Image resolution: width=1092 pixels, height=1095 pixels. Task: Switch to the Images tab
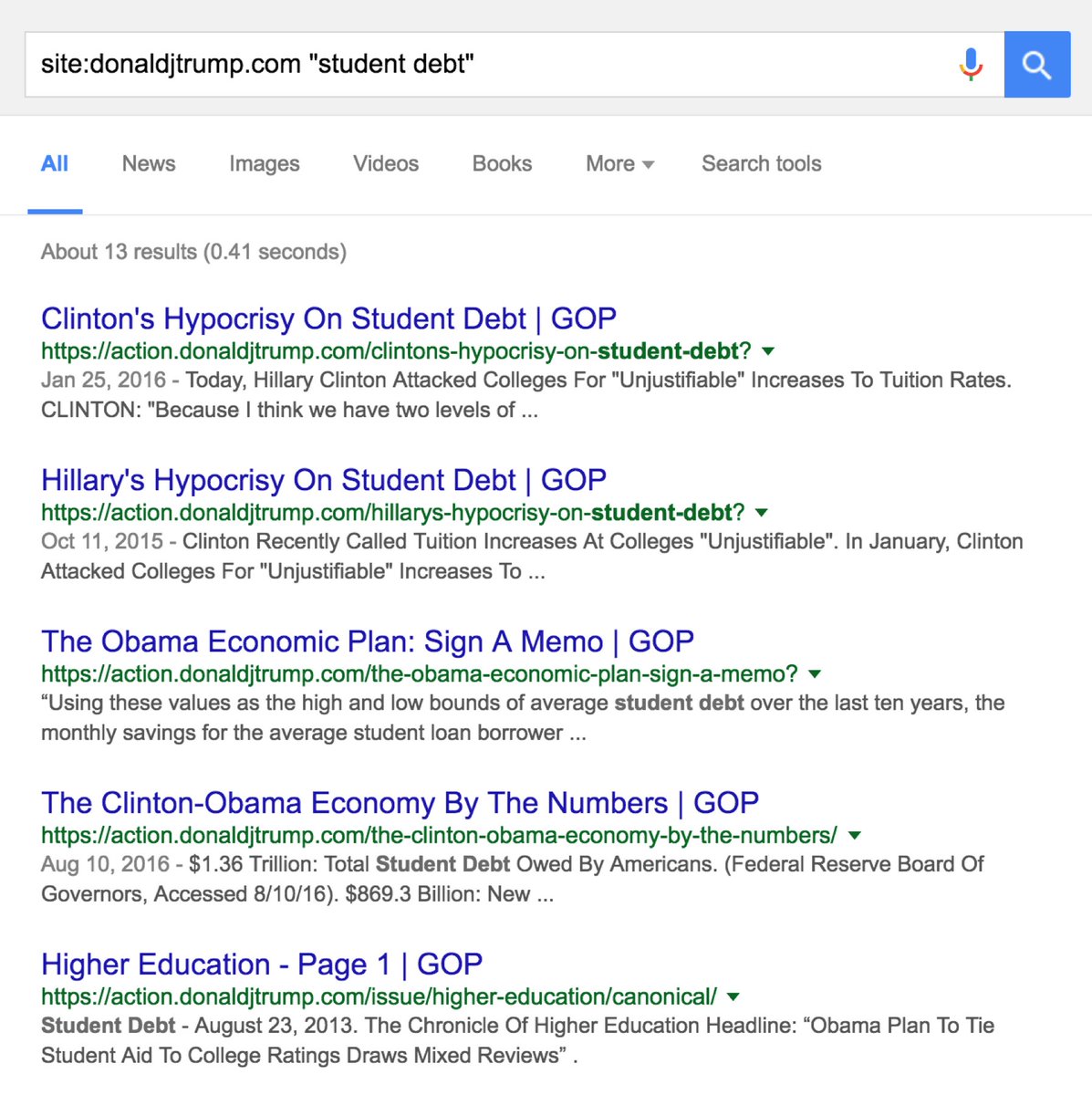click(x=265, y=164)
